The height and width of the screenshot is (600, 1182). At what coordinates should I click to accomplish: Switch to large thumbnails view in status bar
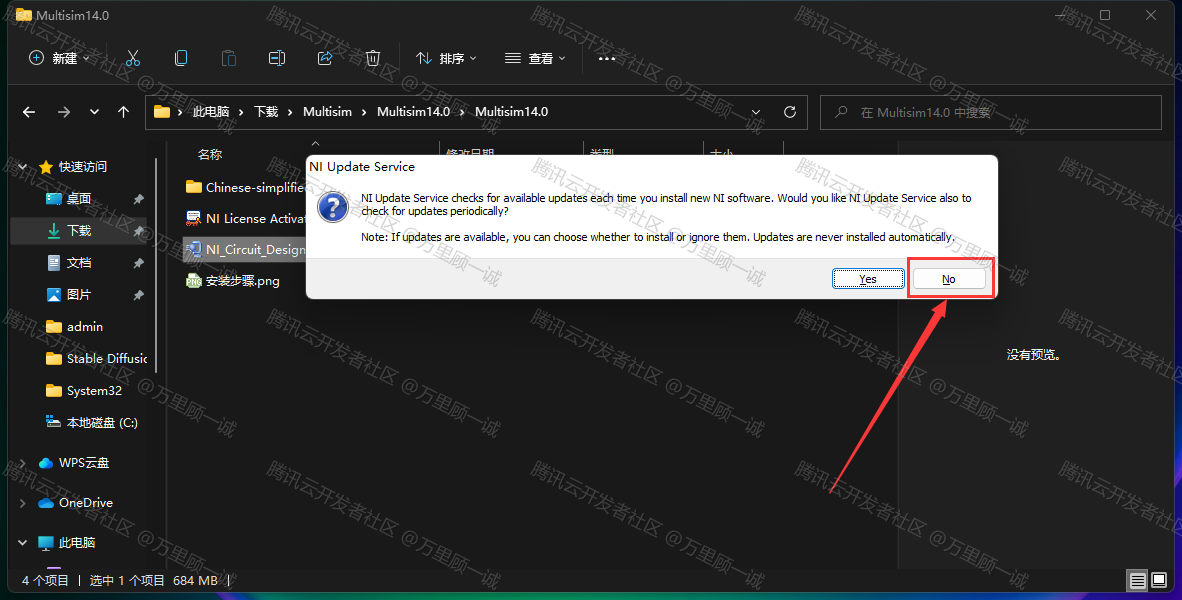1159,580
